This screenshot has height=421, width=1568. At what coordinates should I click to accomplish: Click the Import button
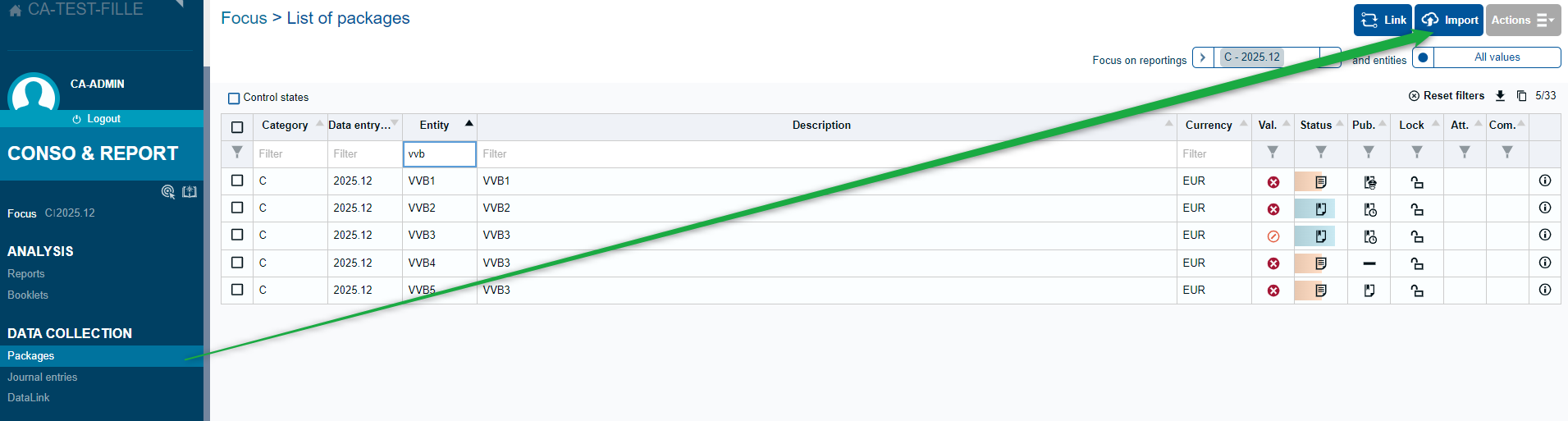tap(1449, 20)
